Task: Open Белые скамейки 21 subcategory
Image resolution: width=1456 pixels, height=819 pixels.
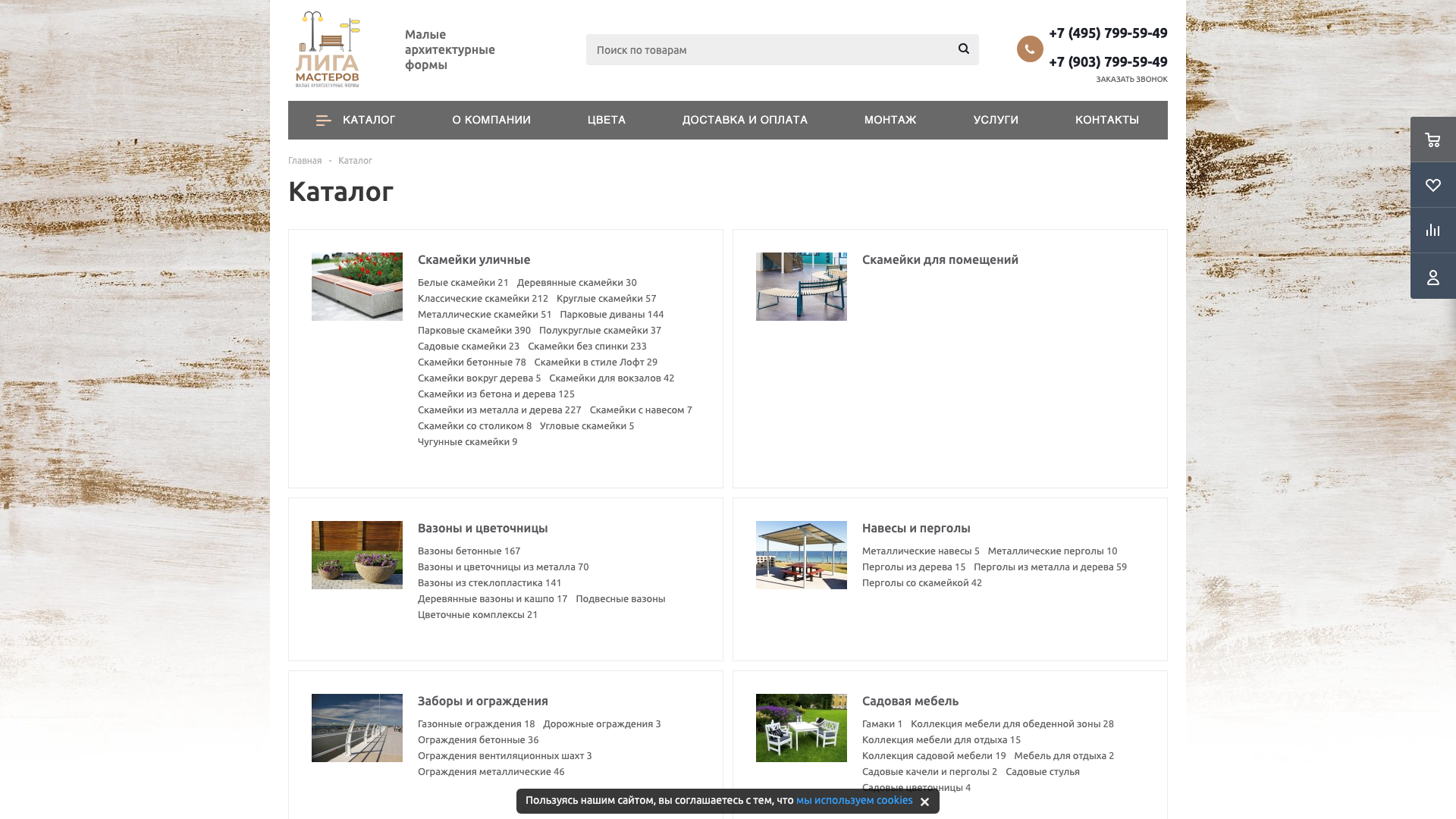Action: [x=463, y=282]
